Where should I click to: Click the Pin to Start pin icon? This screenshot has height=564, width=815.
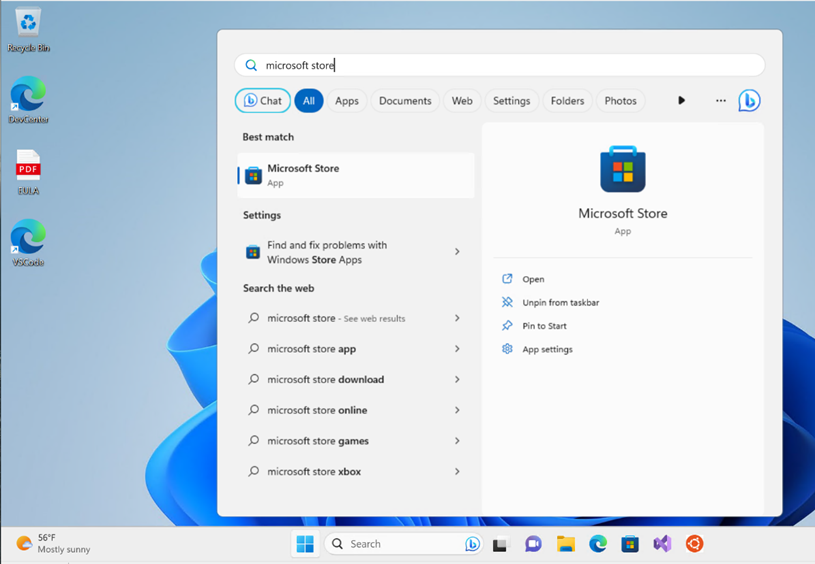(x=507, y=325)
